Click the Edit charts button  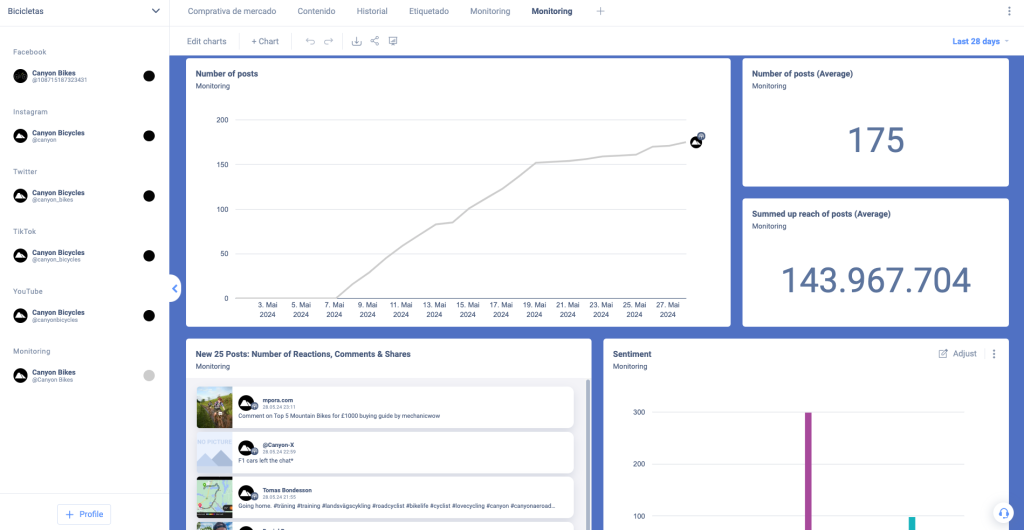[207, 42]
